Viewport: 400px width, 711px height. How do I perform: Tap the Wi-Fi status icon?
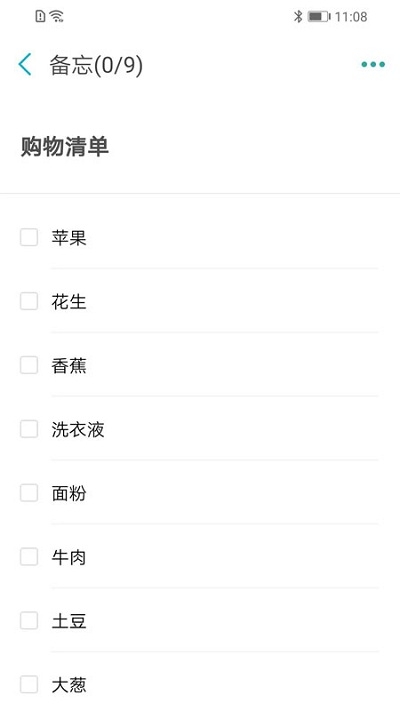[x=57, y=17]
